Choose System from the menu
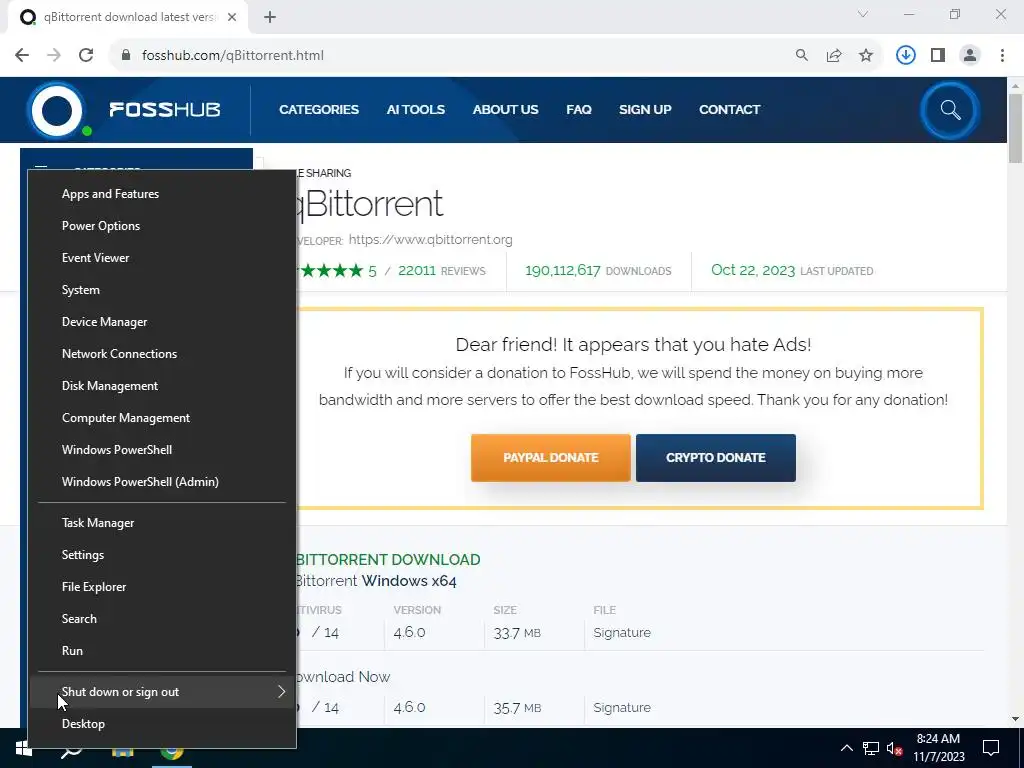 pyautogui.click(x=162, y=290)
